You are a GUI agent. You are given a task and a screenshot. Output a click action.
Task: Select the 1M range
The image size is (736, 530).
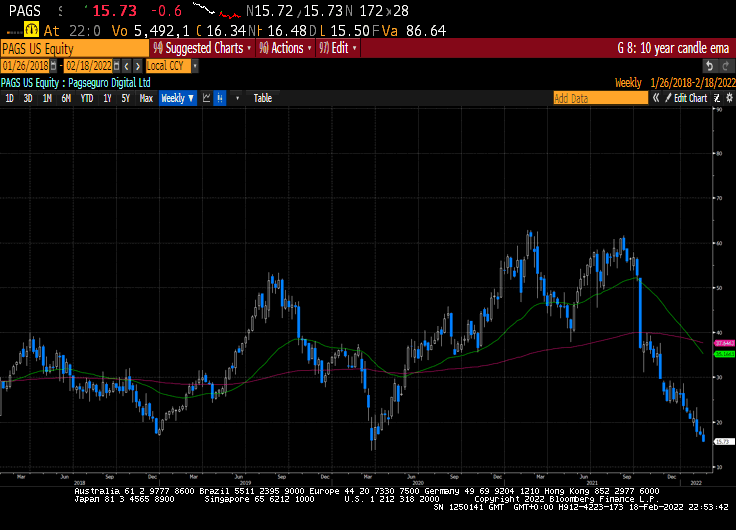47,98
